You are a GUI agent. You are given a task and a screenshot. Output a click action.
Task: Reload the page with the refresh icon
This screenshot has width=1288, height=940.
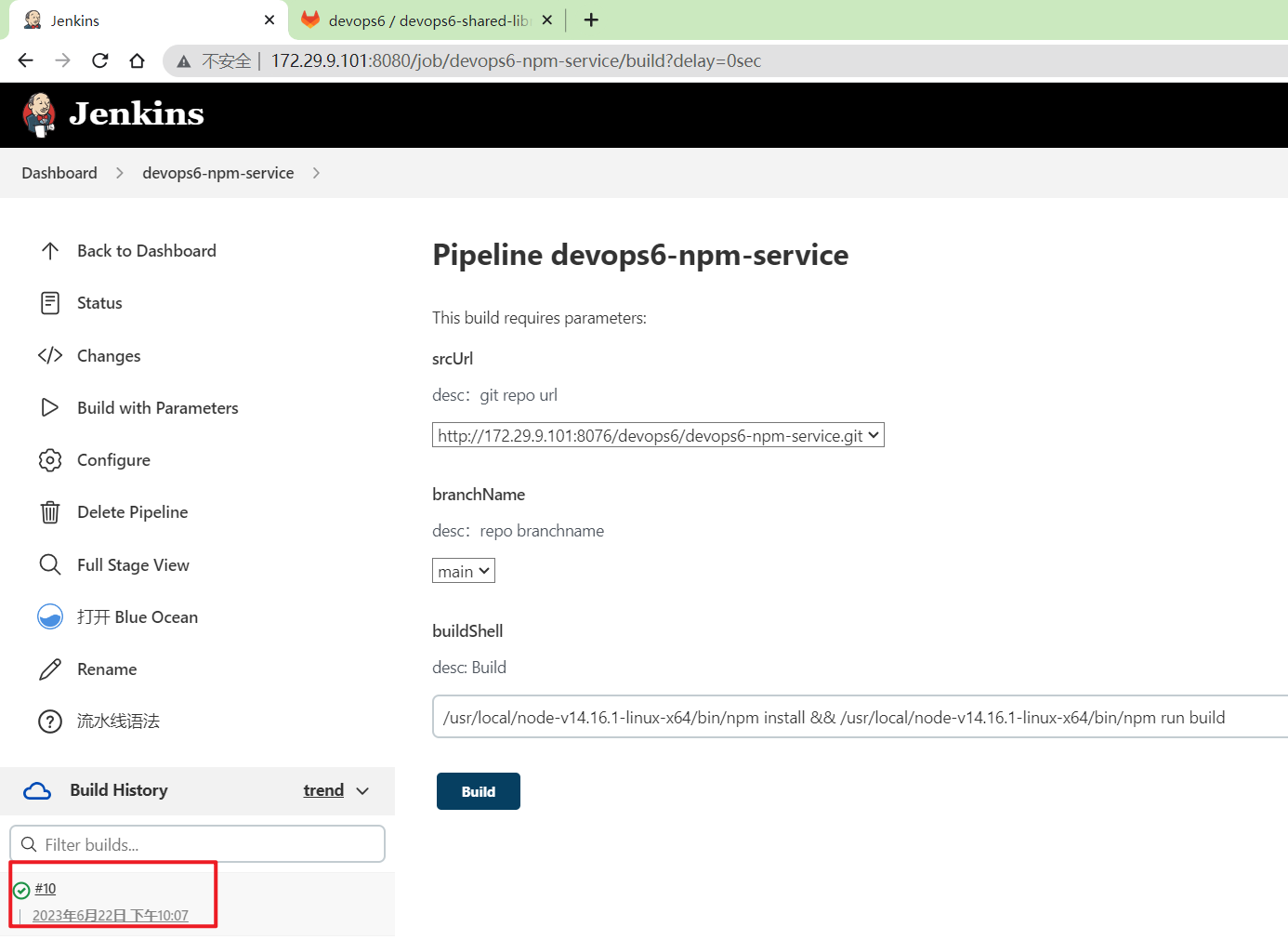[x=100, y=60]
